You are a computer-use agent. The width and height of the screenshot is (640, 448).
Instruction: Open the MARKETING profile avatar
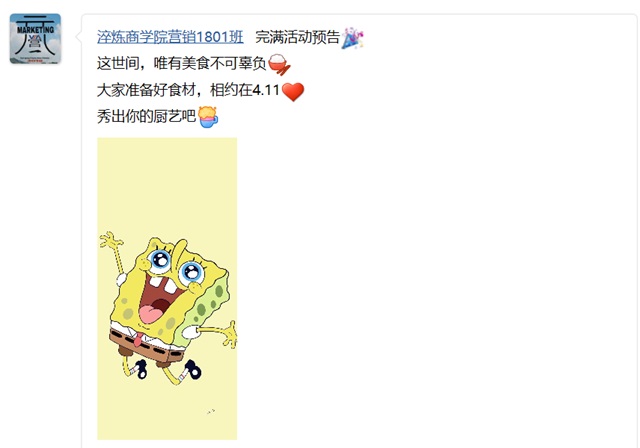[x=36, y=39]
